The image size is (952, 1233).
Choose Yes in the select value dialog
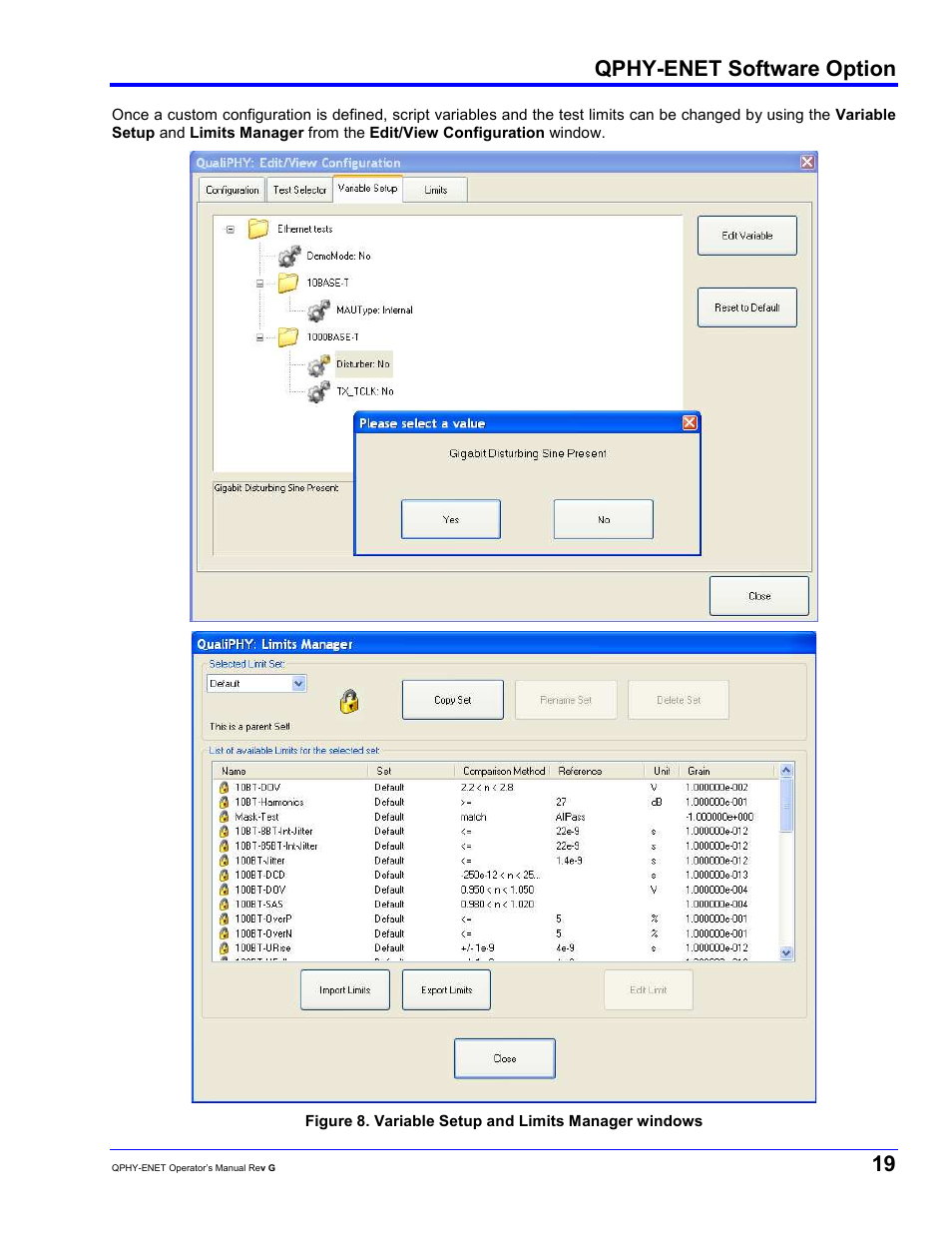(x=451, y=519)
